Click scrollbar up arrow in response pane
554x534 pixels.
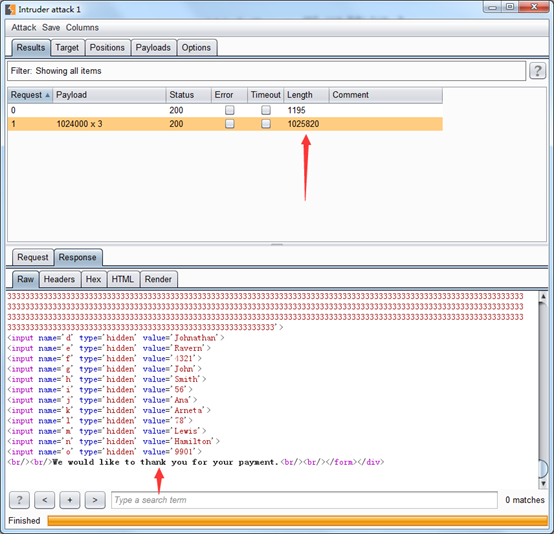pos(543,297)
